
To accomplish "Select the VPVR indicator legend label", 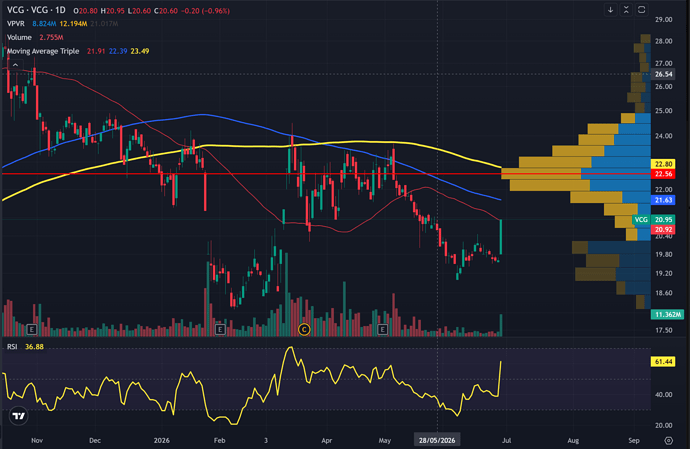I will 16,24.
